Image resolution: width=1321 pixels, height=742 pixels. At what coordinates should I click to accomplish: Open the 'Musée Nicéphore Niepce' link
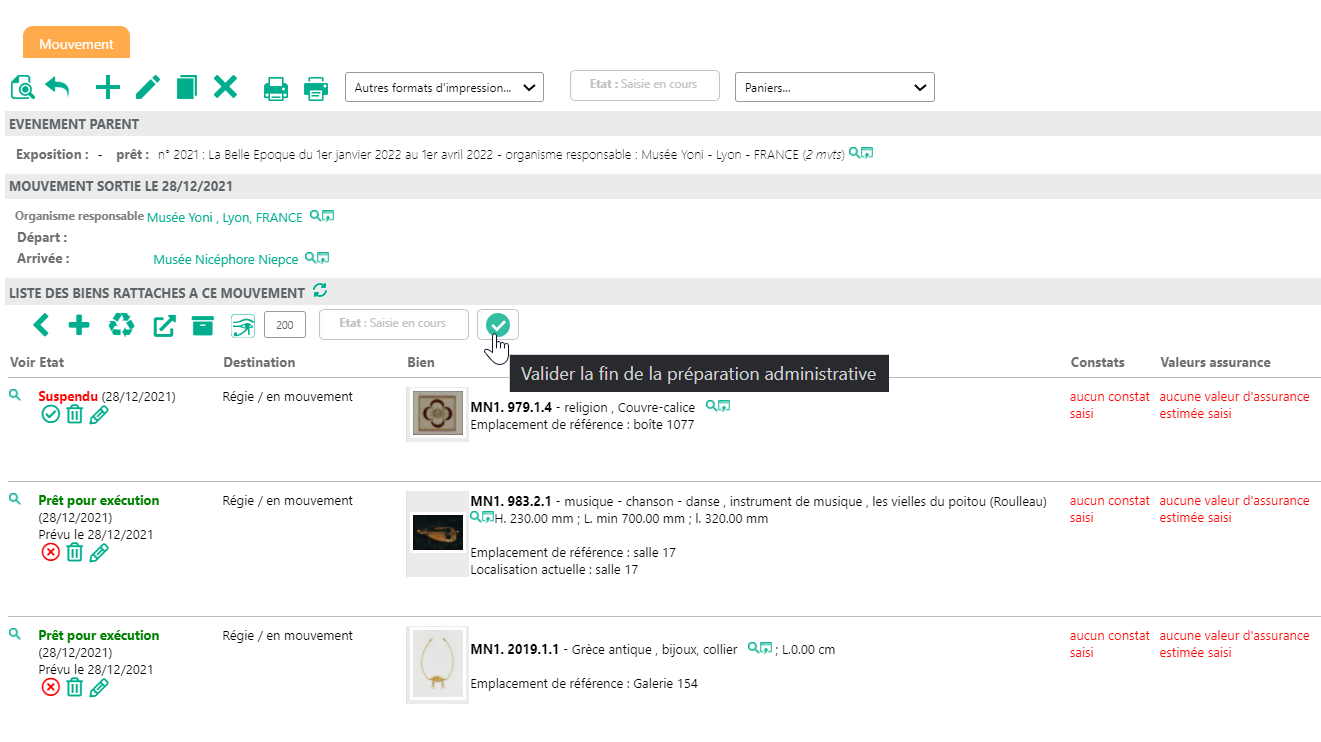pyautogui.click(x=226, y=259)
